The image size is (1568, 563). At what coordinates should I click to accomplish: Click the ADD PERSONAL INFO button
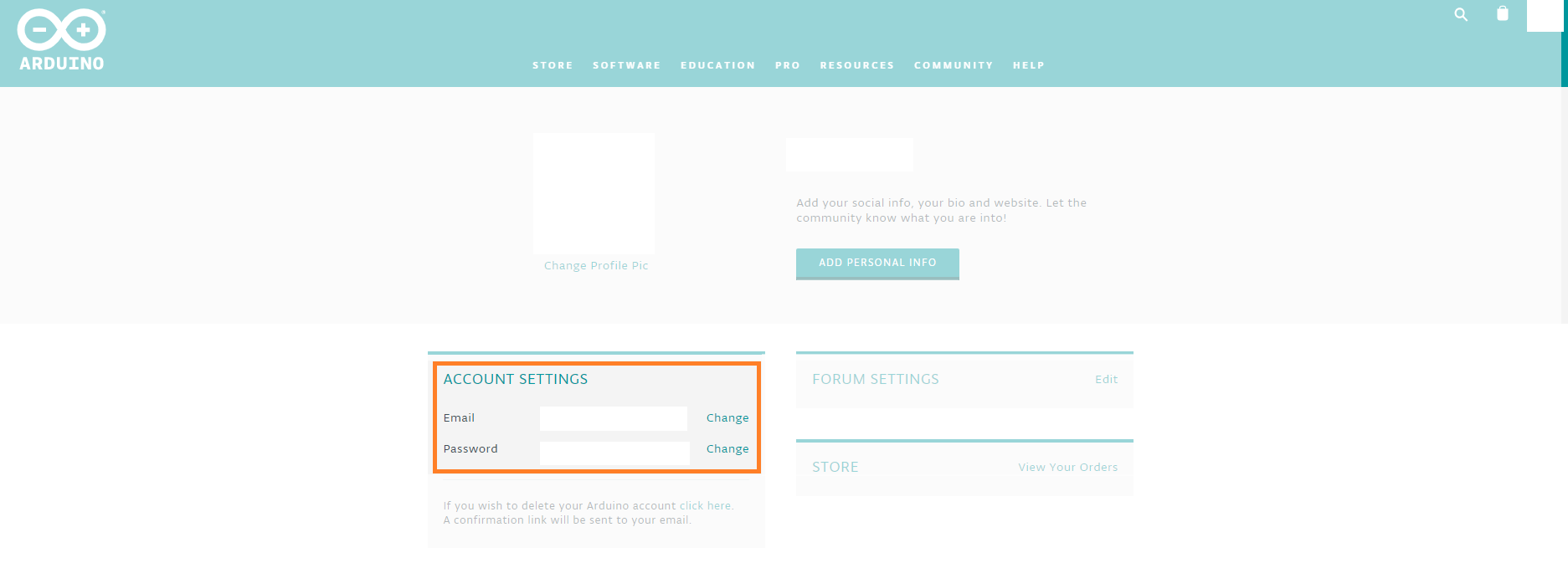click(x=877, y=264)
